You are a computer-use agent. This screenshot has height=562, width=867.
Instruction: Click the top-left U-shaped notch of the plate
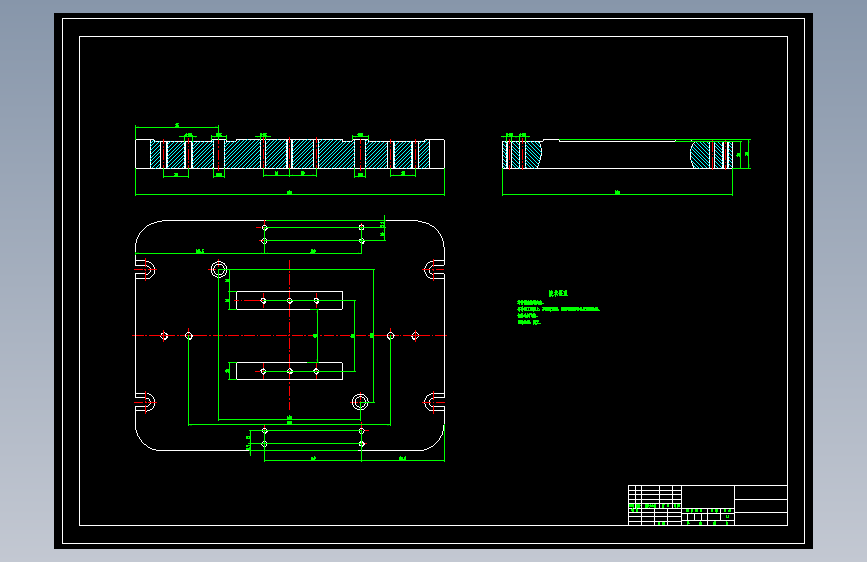[145, 270]
